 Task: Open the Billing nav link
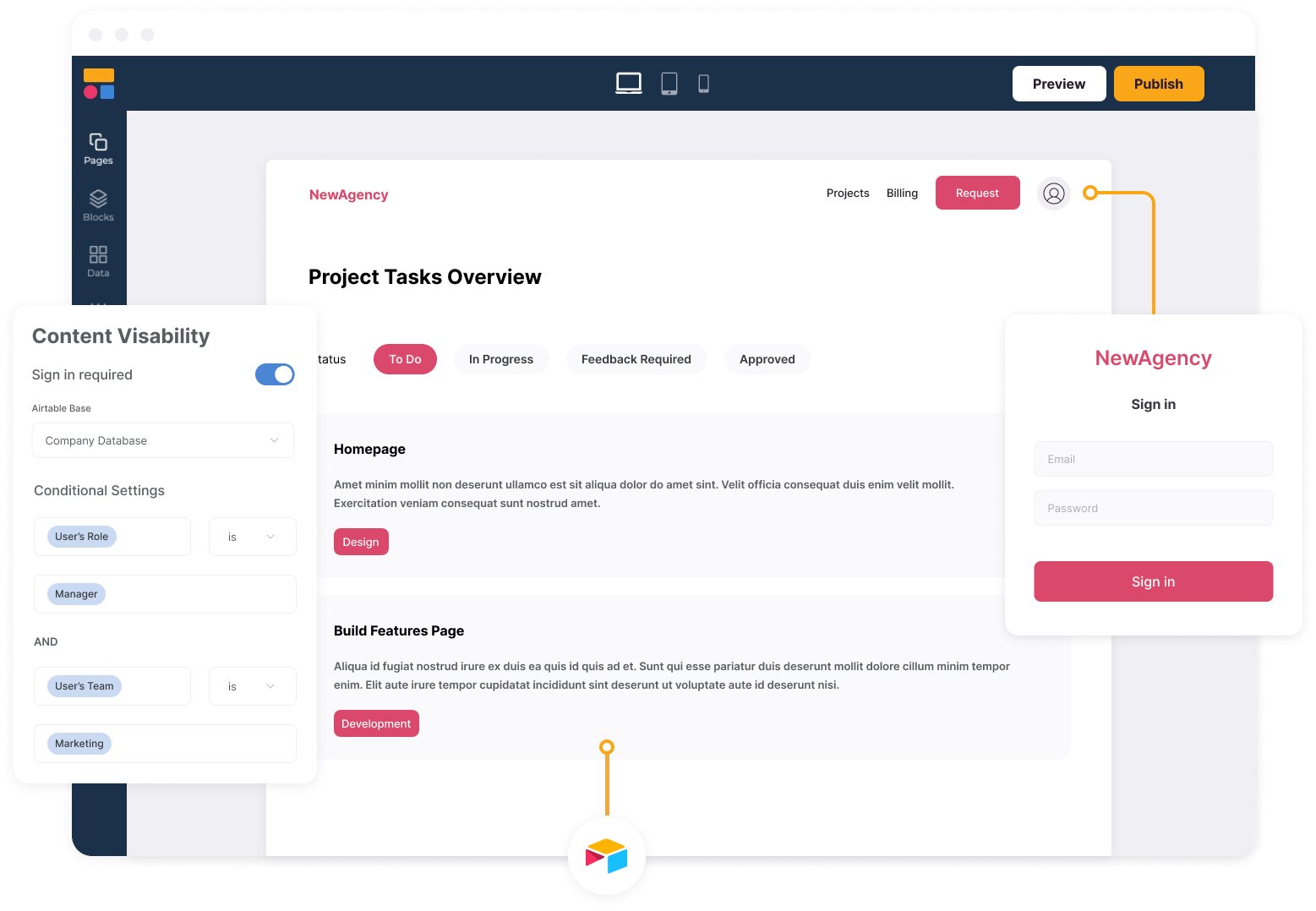pyautogui.click(x=902, y=193)
